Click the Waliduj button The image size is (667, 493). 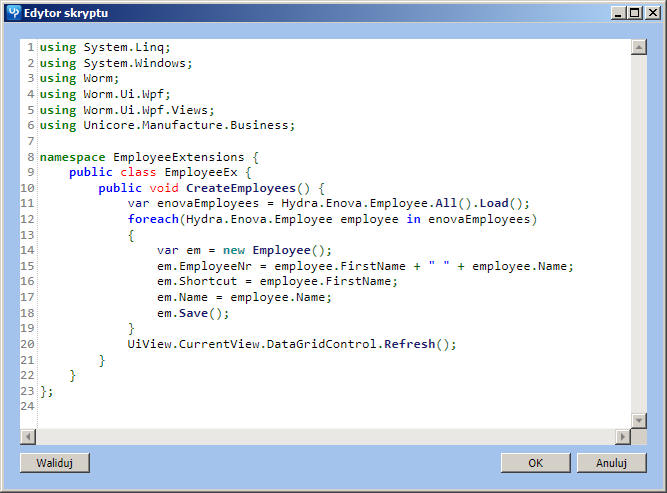tap(55, 463)
